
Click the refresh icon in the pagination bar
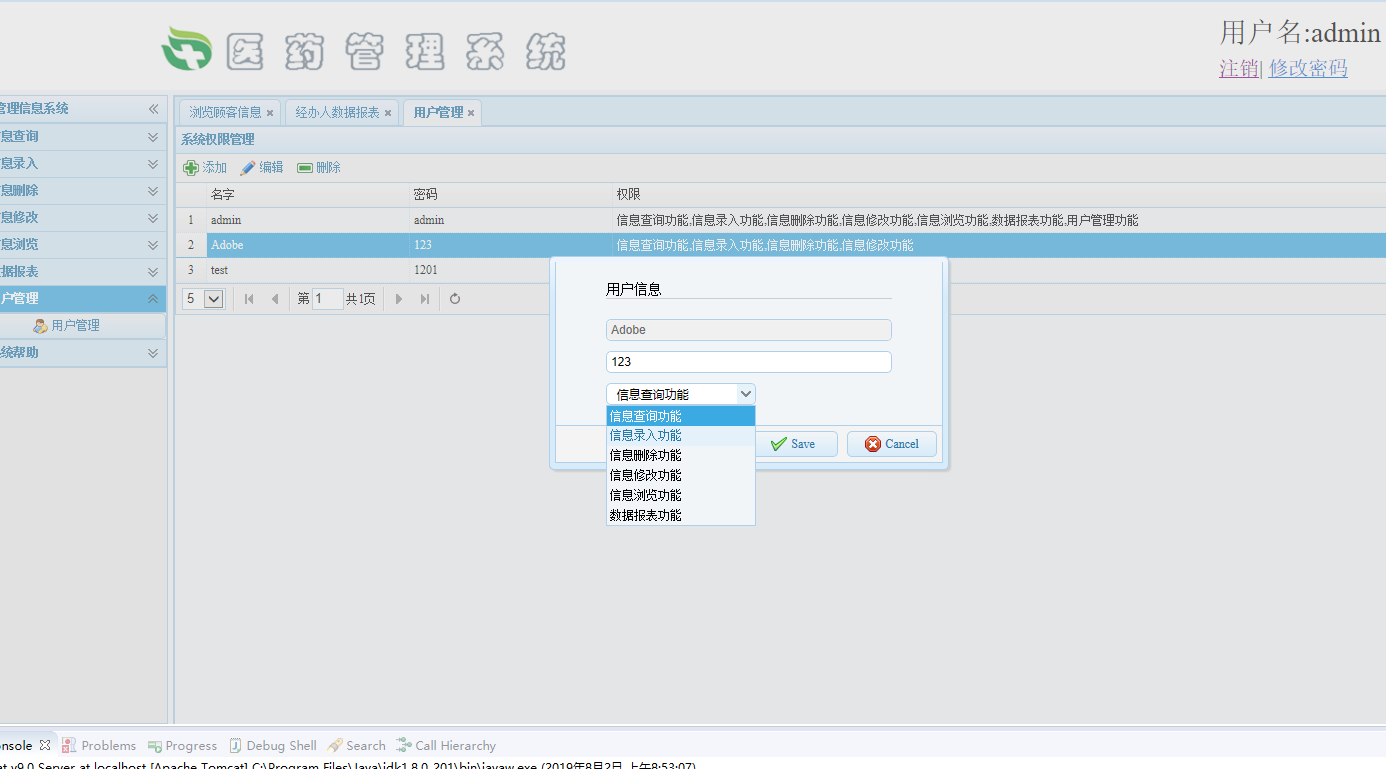click(x=454, y=298)
